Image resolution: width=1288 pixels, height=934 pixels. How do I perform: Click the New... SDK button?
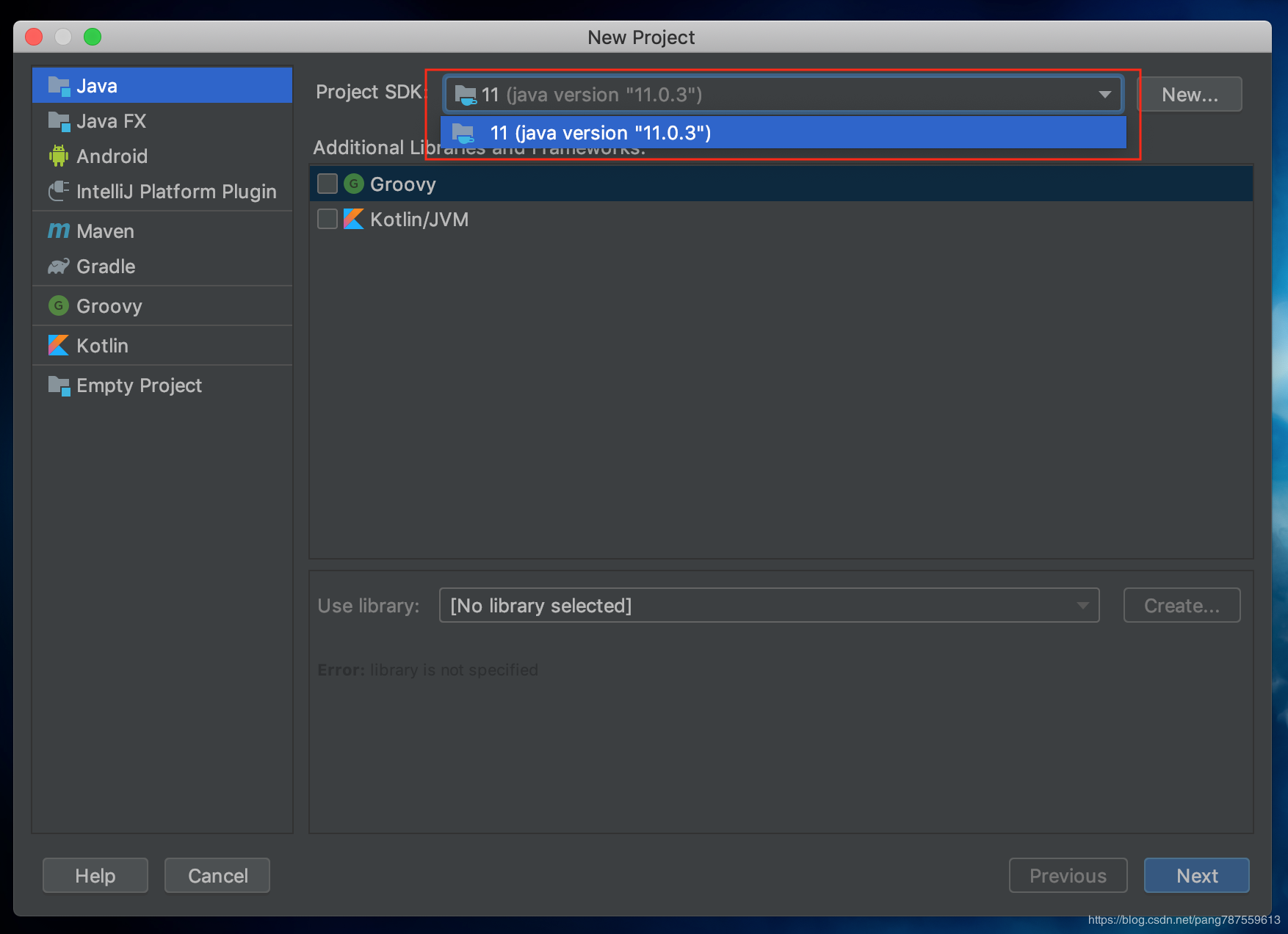tap(1190, 95)
